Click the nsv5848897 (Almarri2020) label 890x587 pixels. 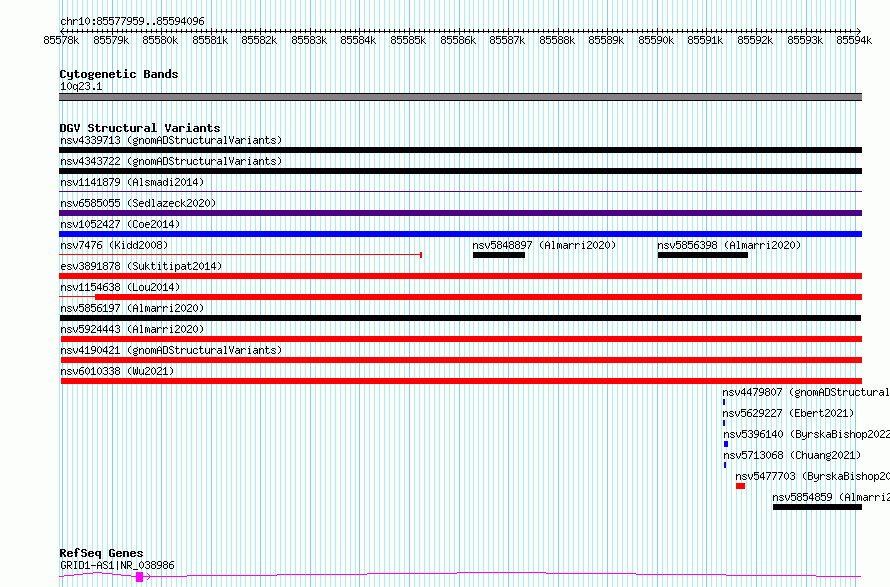pos(544,245)
